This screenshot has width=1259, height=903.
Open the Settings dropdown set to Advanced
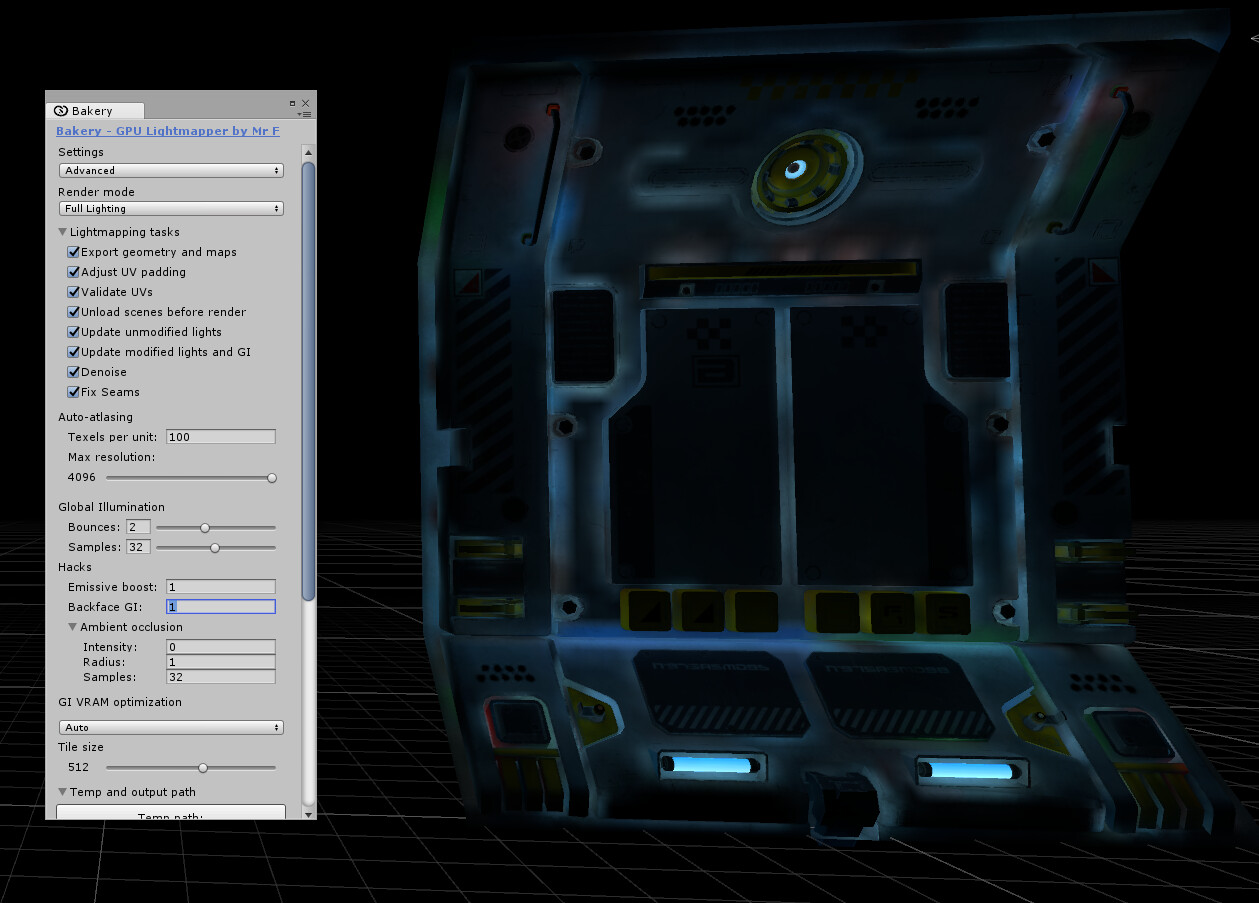[170, 170]
